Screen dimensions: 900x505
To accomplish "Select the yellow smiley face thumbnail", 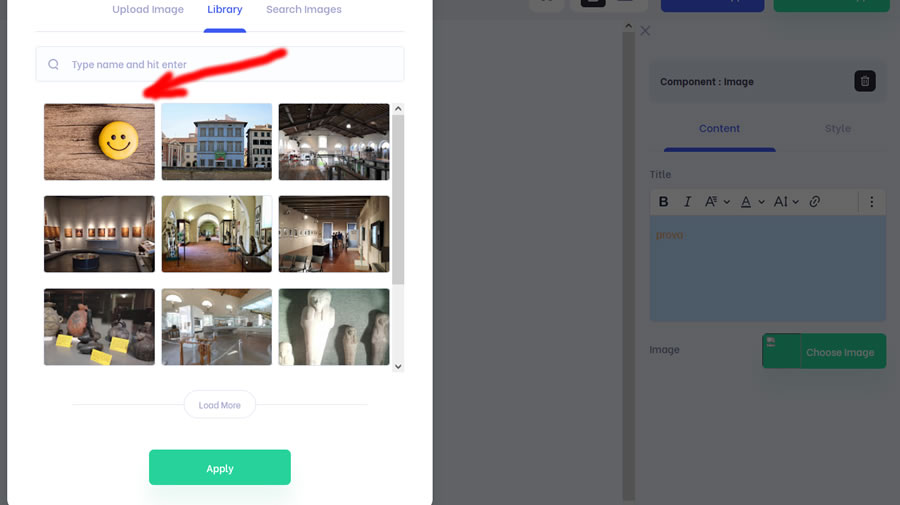I will 99,142.
